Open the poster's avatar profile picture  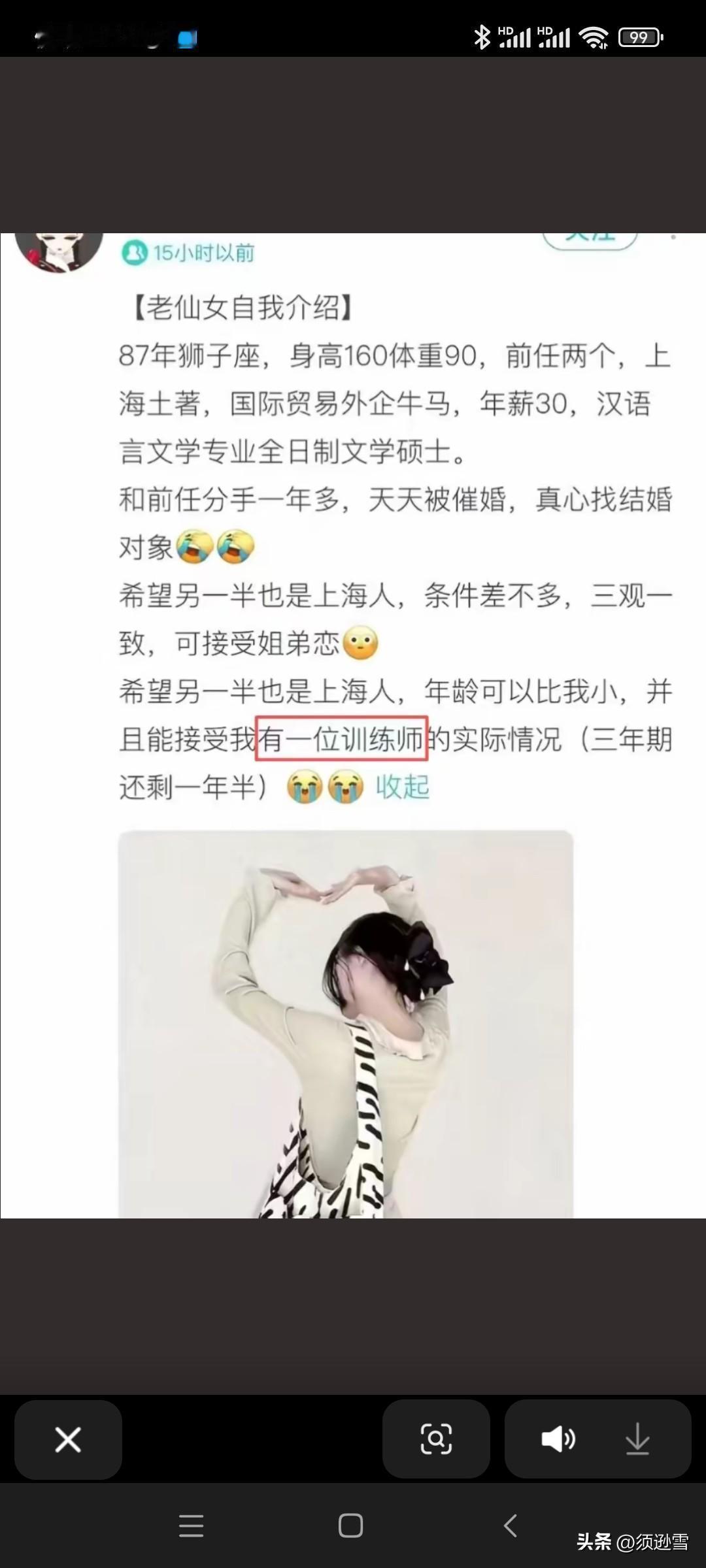(x=59, y=252)
